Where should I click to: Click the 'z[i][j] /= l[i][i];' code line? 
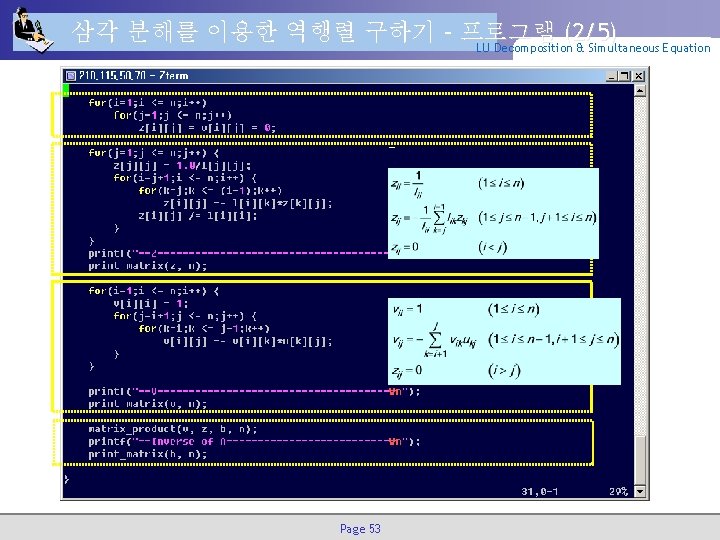tap(198, 216)
